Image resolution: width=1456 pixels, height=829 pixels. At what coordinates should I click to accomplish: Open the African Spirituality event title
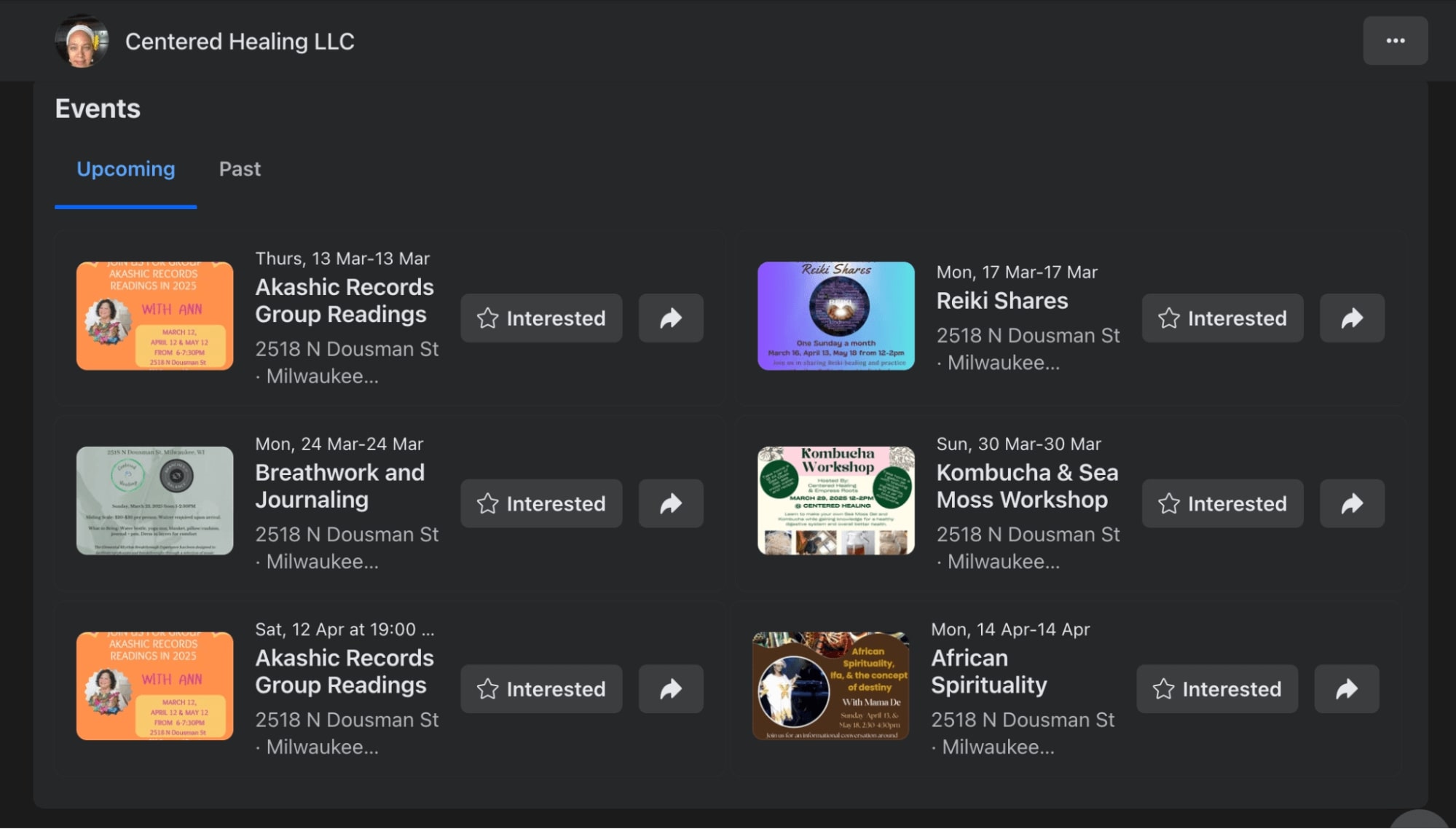pos(989,672)
